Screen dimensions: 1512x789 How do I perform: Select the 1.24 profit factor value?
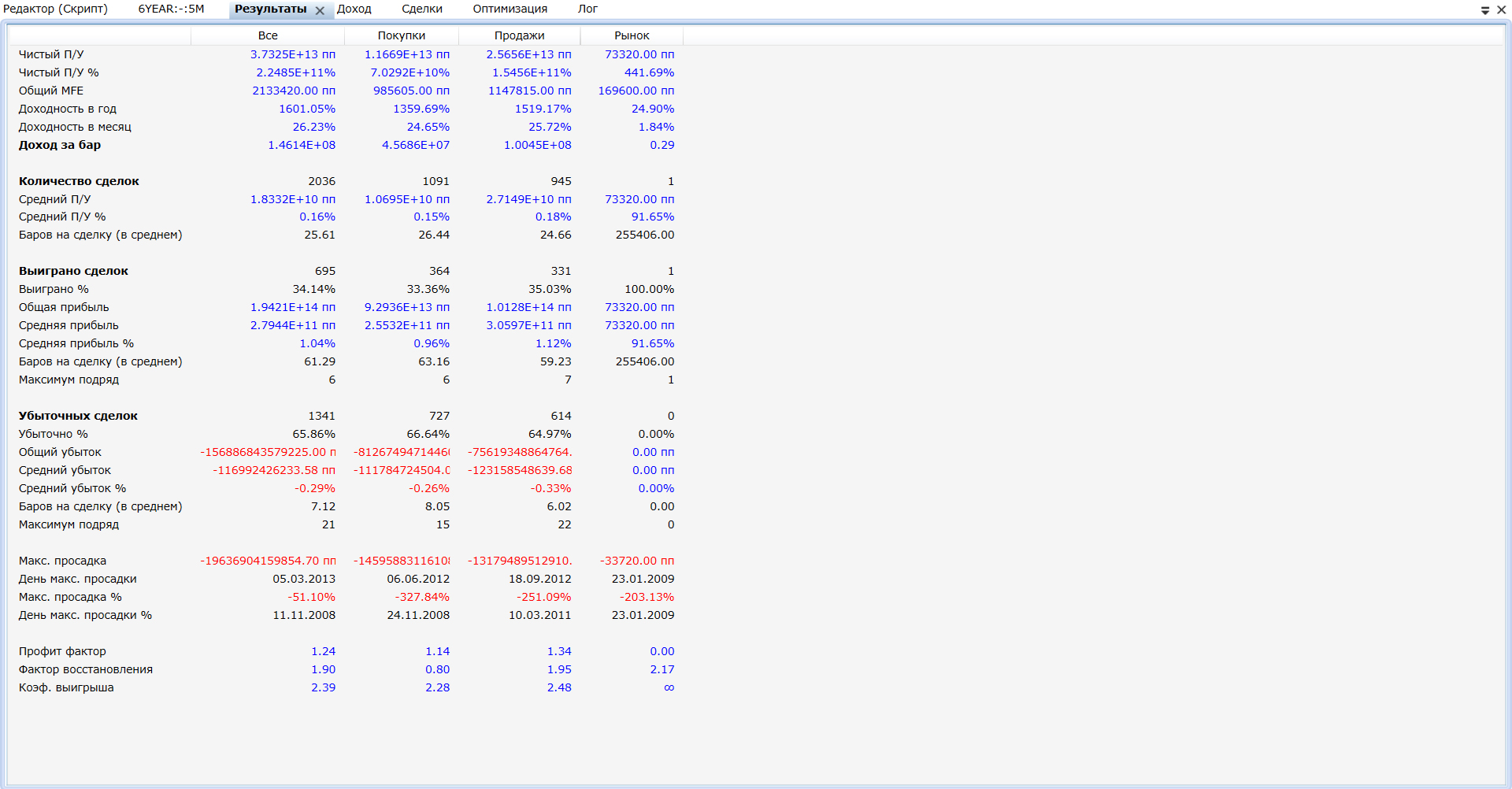[x=324, y=651]
